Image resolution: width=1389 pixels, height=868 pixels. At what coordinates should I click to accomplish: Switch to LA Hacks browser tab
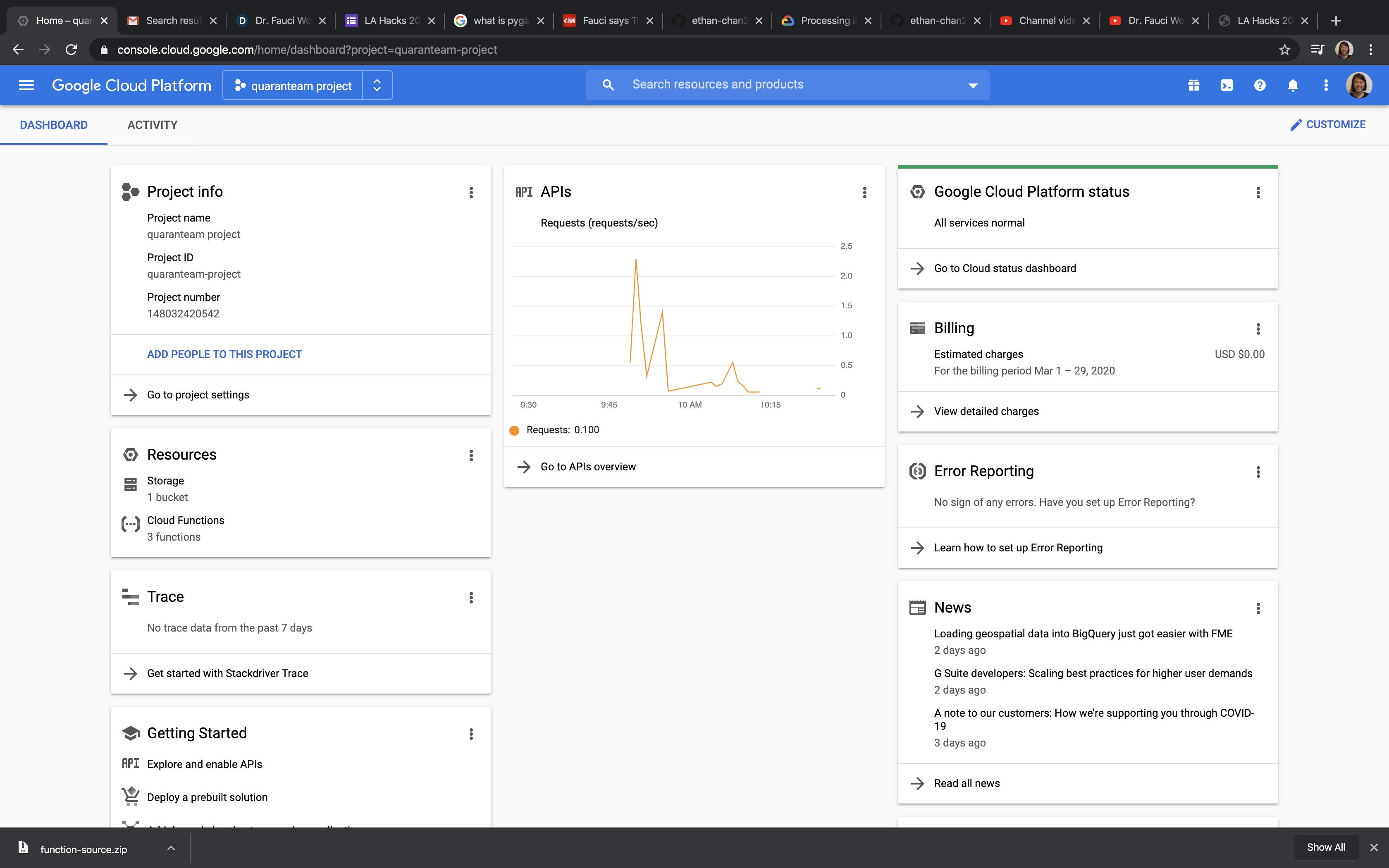(392, 21)
